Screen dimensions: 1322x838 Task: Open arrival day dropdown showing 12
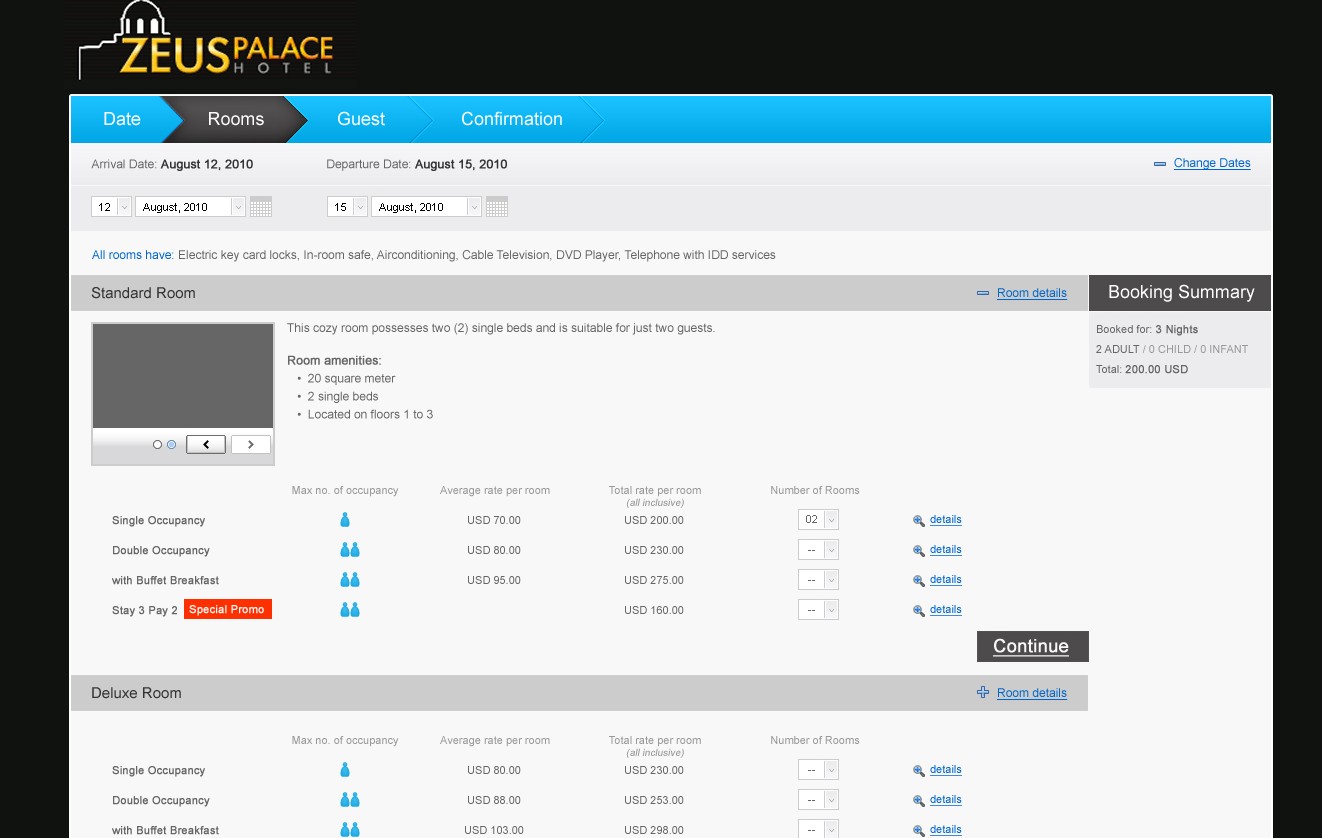(x=112, y=207)
